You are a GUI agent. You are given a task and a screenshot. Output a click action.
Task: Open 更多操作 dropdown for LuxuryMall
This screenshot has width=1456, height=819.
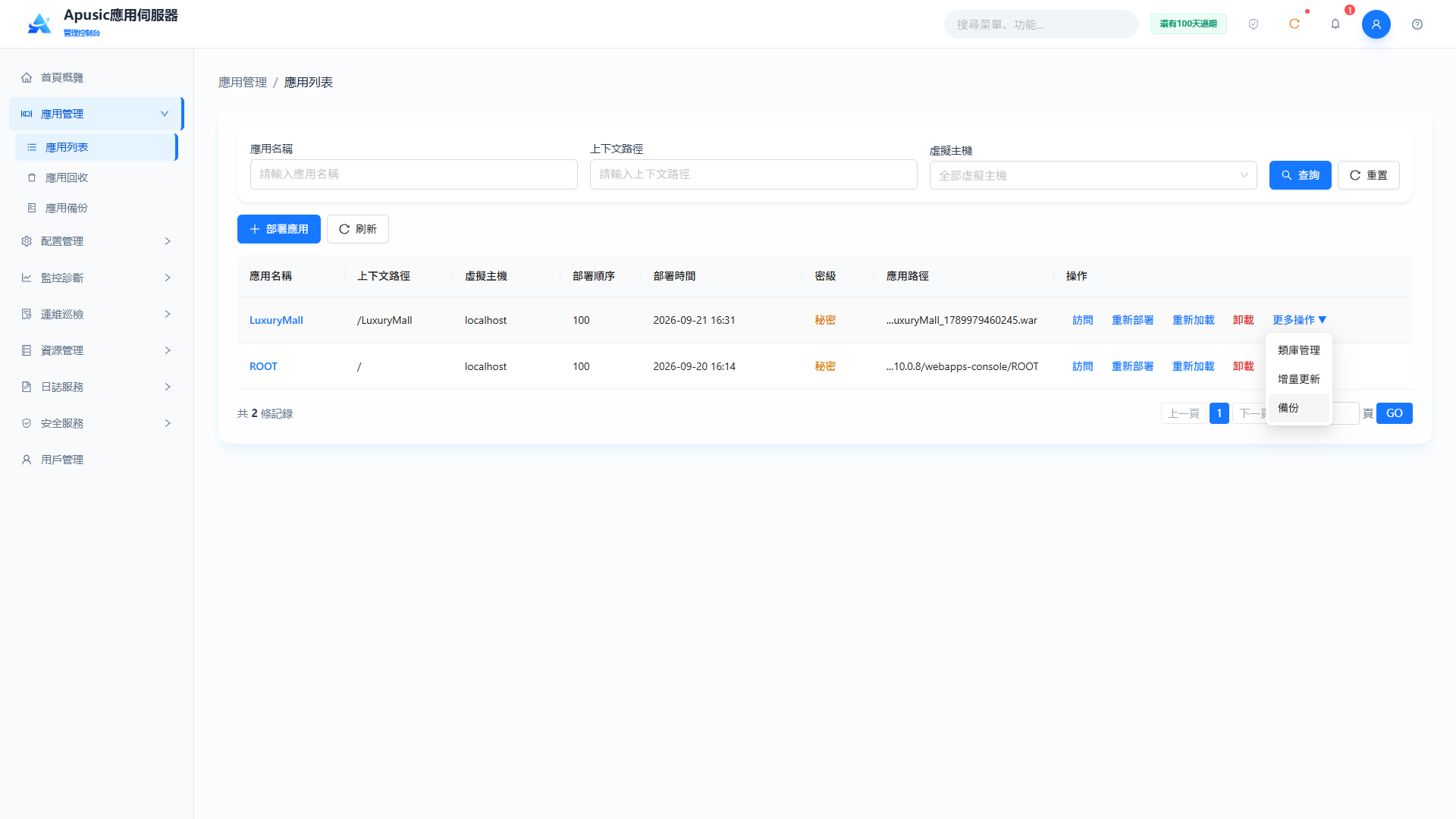pos(1299,320)
